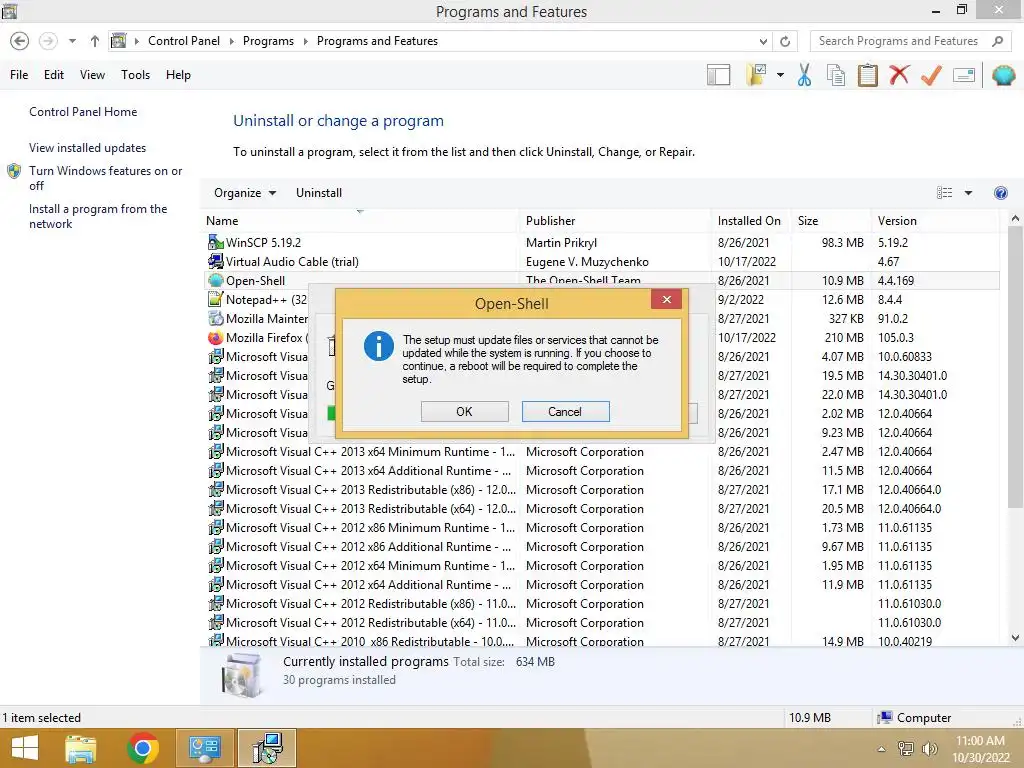Open the Windows Start button

(x=25, y=748)
